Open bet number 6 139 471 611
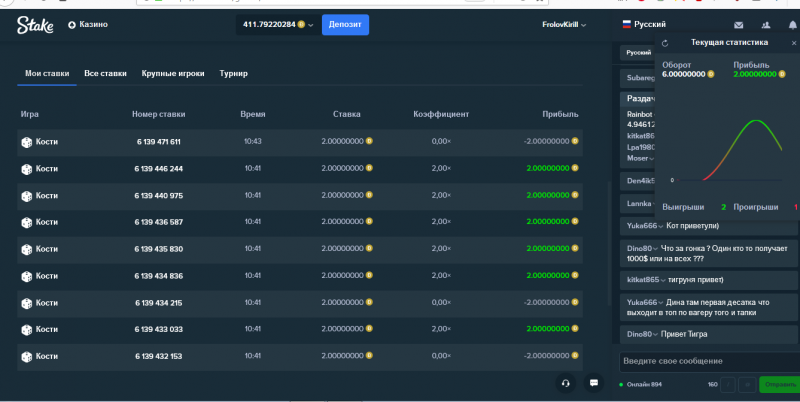800x402 pixels. point(159,142)
